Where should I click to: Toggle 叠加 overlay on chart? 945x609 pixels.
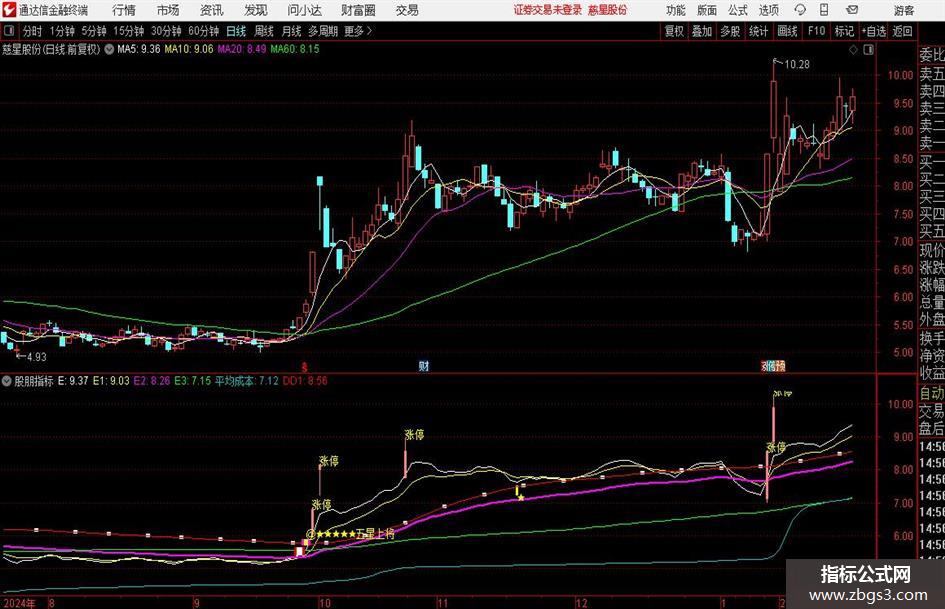[x=702, y=31]
